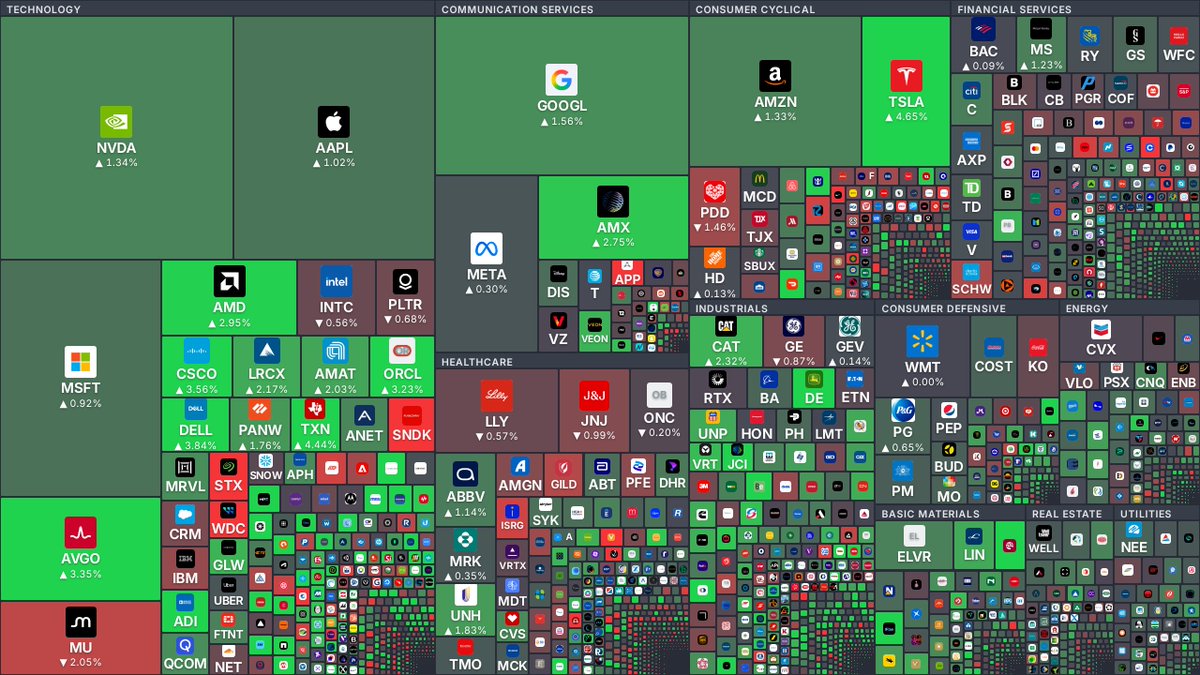The height and width of the screenshot is (675, 1200).
Task: Click the Palo Alto PANW logo
Action: point(259,409)
